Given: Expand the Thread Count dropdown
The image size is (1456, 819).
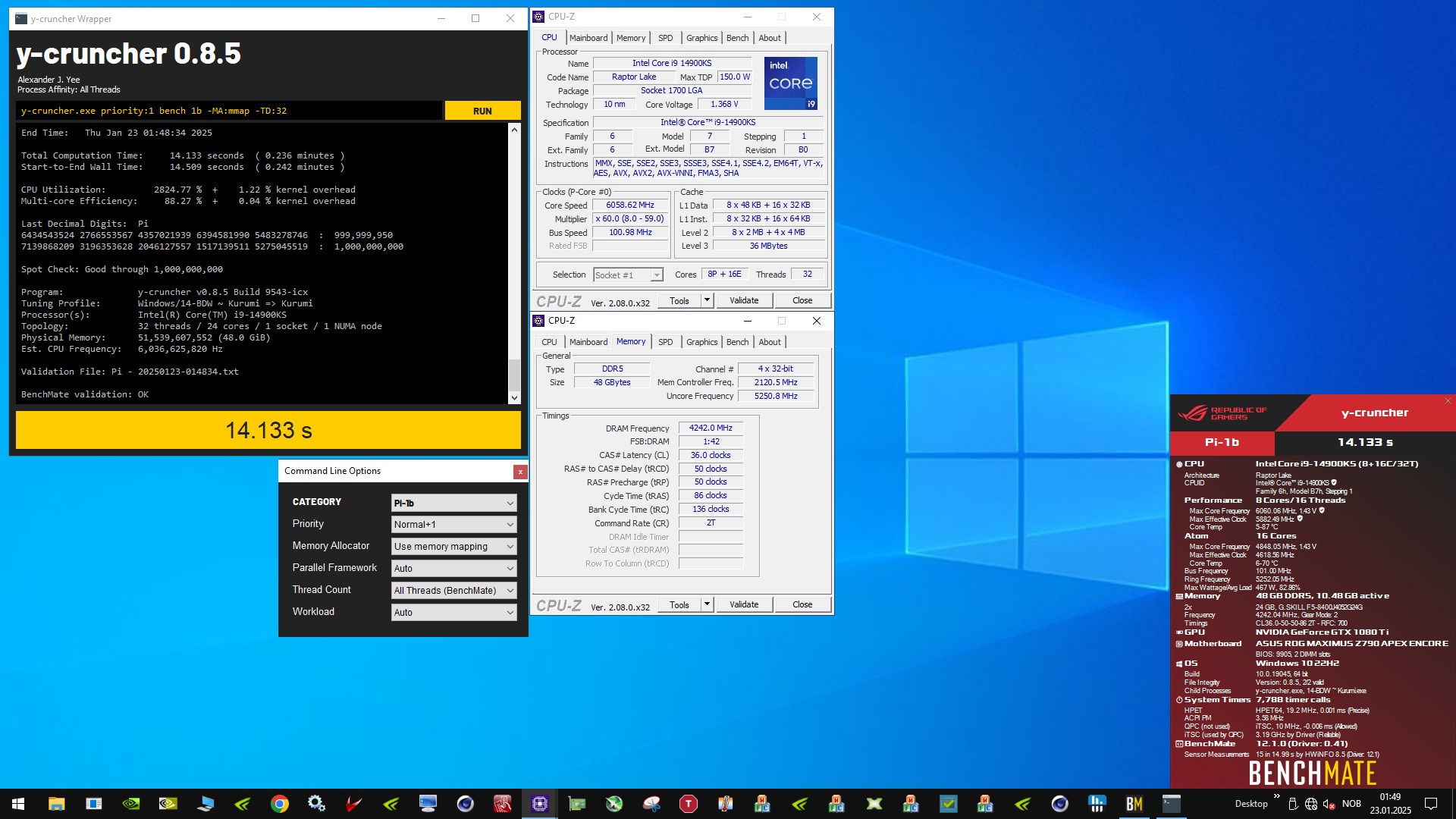Looking at the screenshot, I should pyautogui.click(x=453, y=591).
